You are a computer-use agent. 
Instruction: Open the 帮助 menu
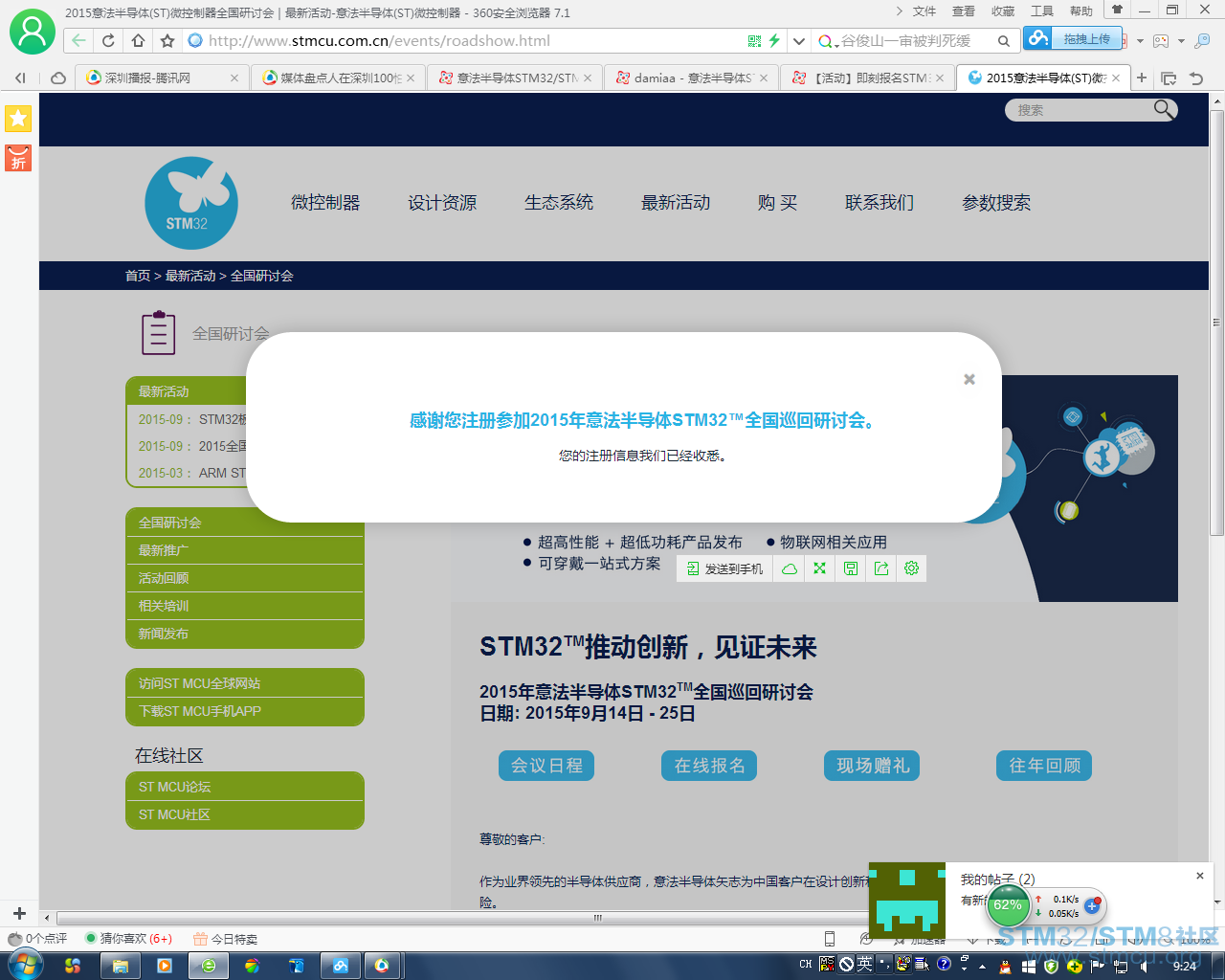point(1081,11)
